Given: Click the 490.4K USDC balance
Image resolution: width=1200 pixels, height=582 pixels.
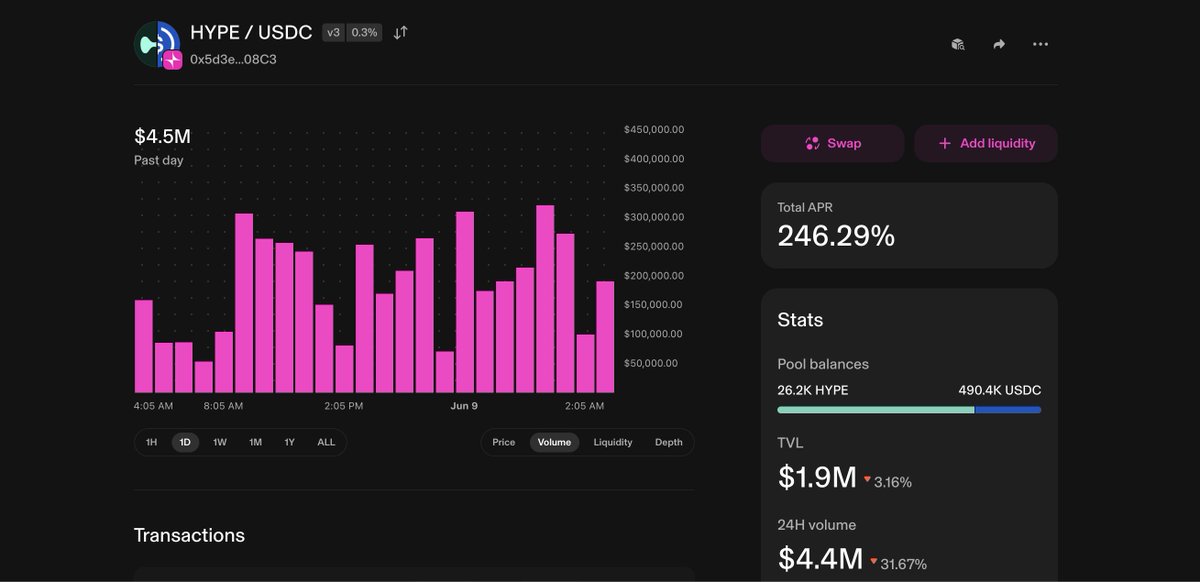Looking at the screenshot, I should [x=999, y=390].
